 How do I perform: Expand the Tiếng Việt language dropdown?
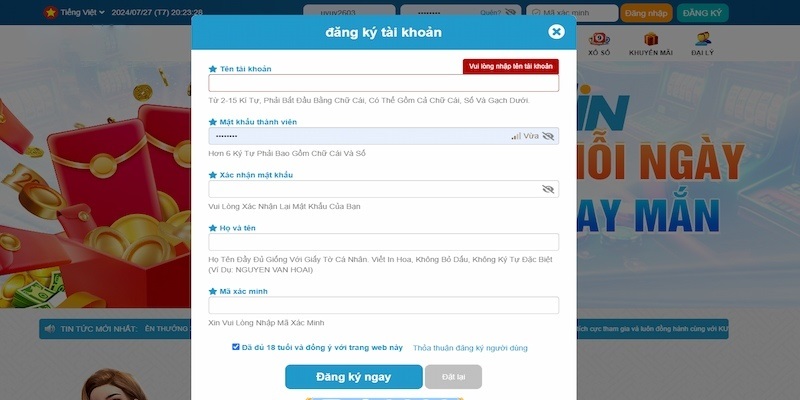pyautogui.click(x=82, y=12)
